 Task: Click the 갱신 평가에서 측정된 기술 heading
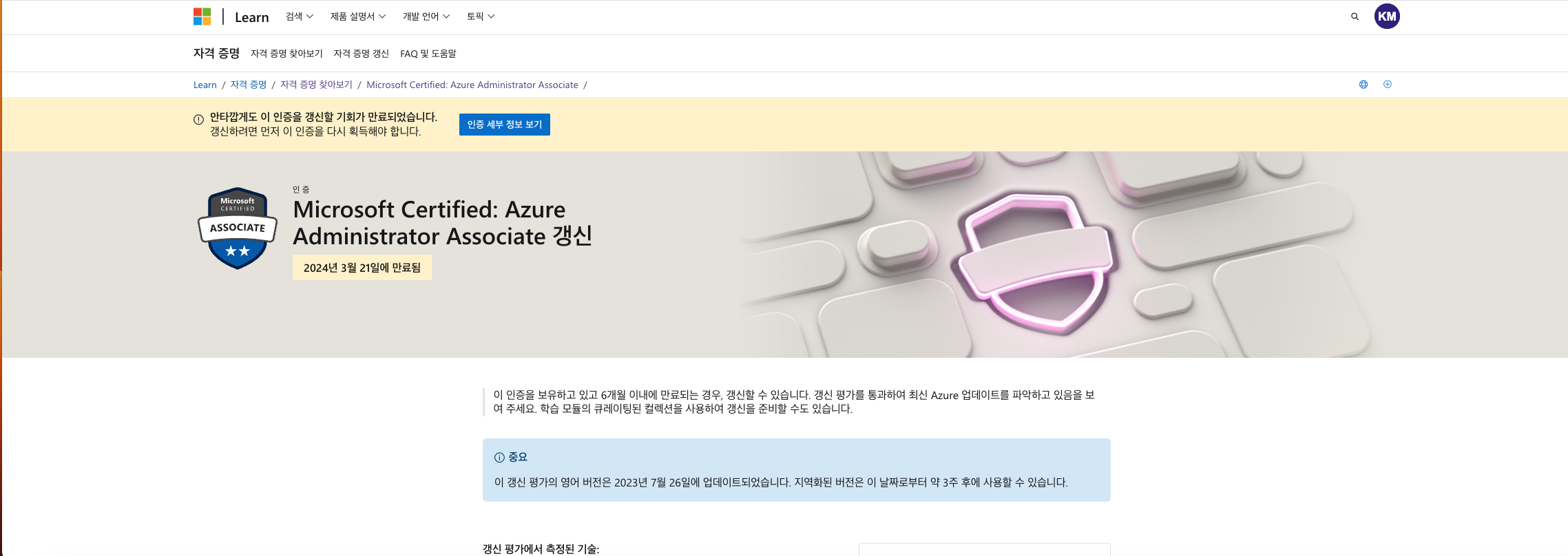tap(541, 548)
